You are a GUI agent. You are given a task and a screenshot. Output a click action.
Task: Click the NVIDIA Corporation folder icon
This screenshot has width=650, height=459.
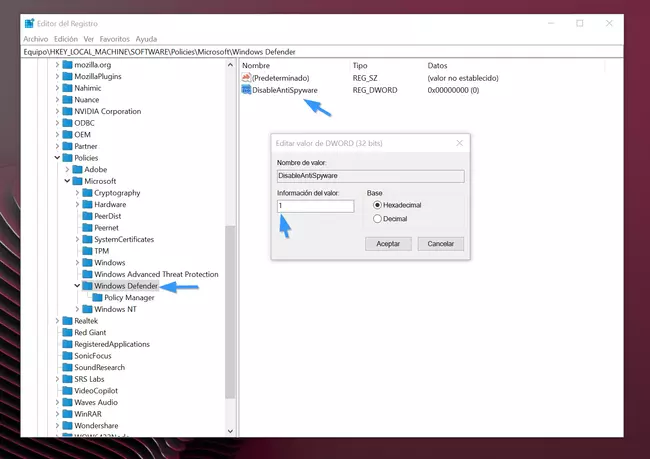67,111
